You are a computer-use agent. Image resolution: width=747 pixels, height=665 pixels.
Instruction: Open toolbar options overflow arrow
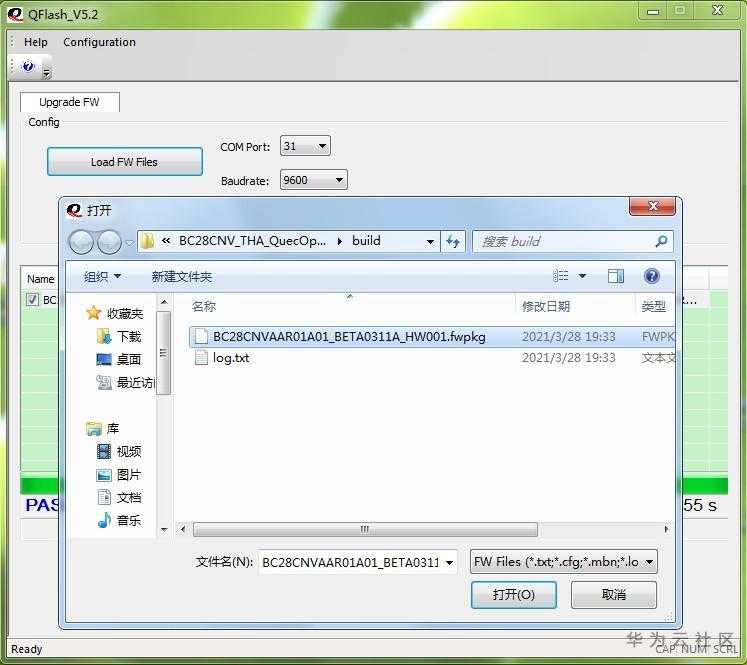[x=46, y=73]
